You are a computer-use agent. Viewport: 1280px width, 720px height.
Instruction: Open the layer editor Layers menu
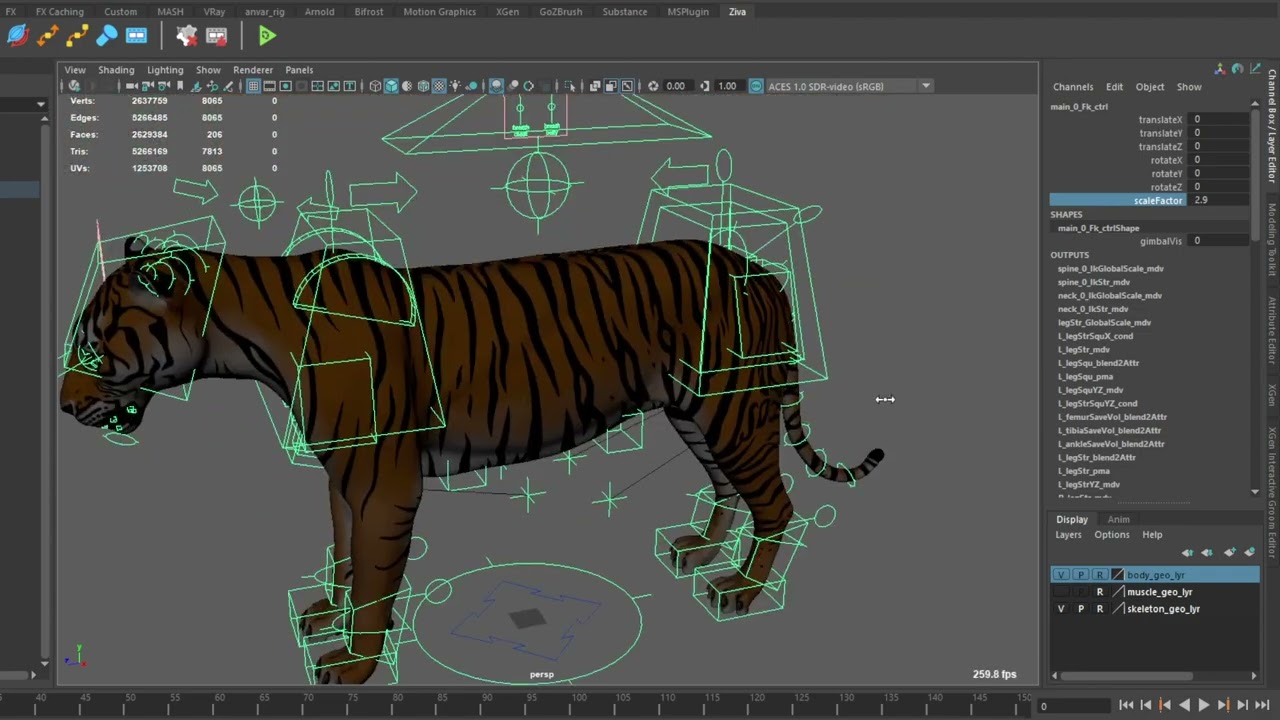pos(1068,535)
